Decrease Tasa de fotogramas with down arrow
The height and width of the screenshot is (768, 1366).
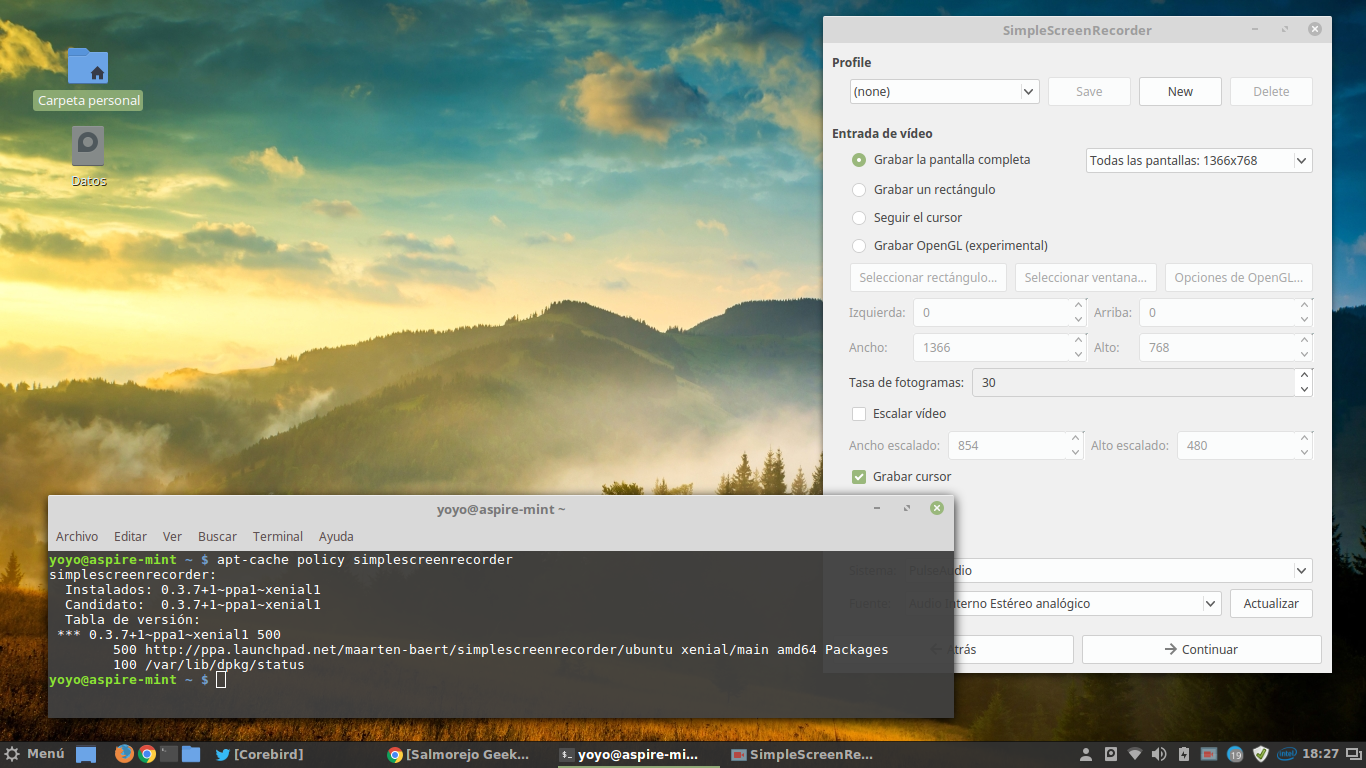[x=1303, y=389]
